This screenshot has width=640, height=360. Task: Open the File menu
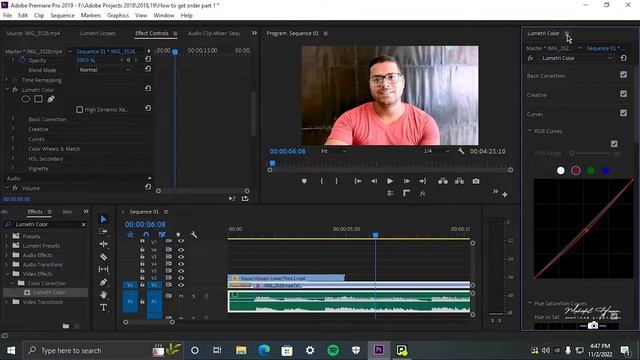(7, 15)
